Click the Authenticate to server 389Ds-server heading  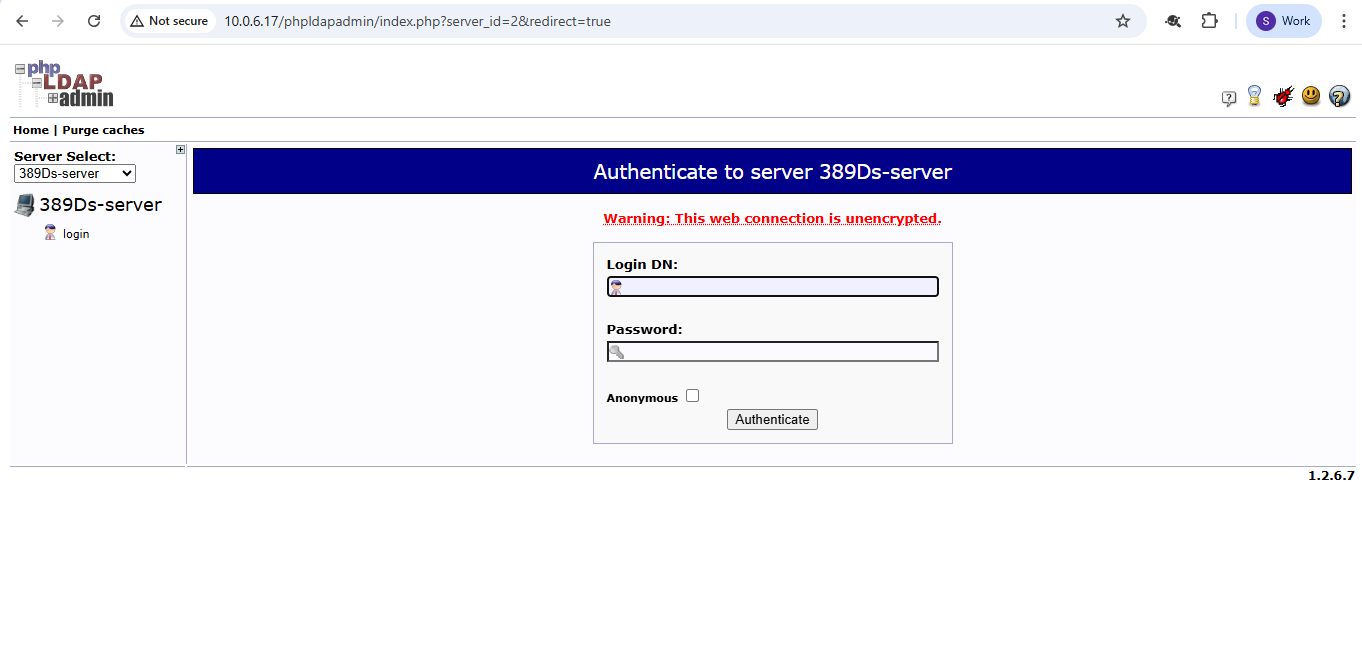[772, 172]
